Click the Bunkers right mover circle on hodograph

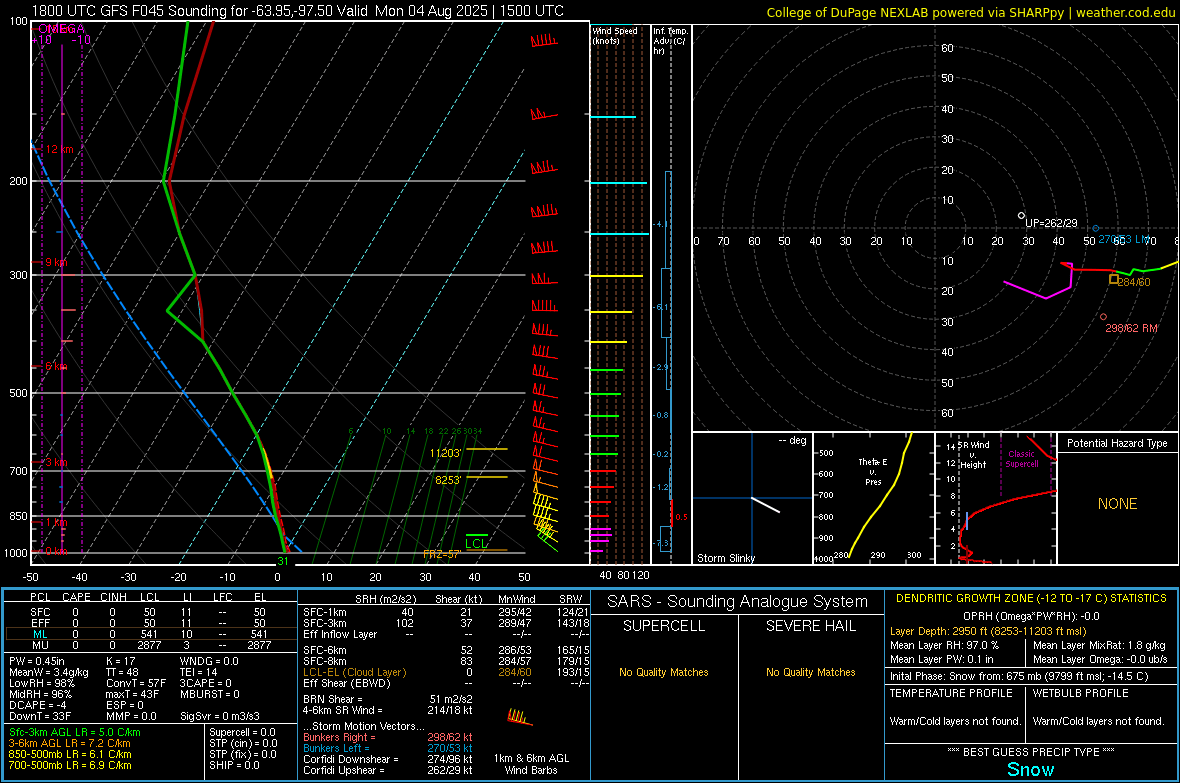1103,317
